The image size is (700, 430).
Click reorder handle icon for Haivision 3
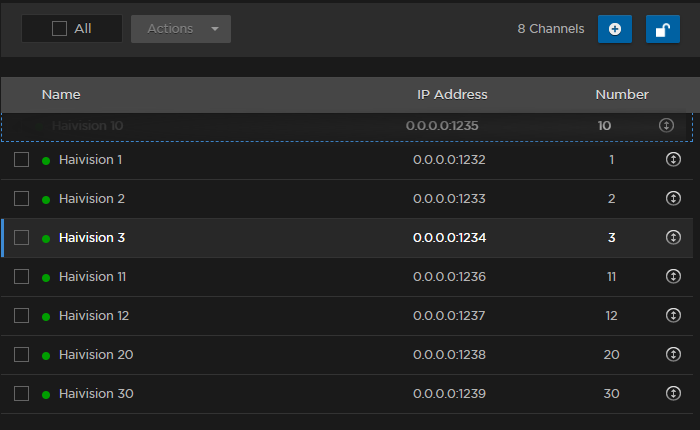click(x=673, y=238)
